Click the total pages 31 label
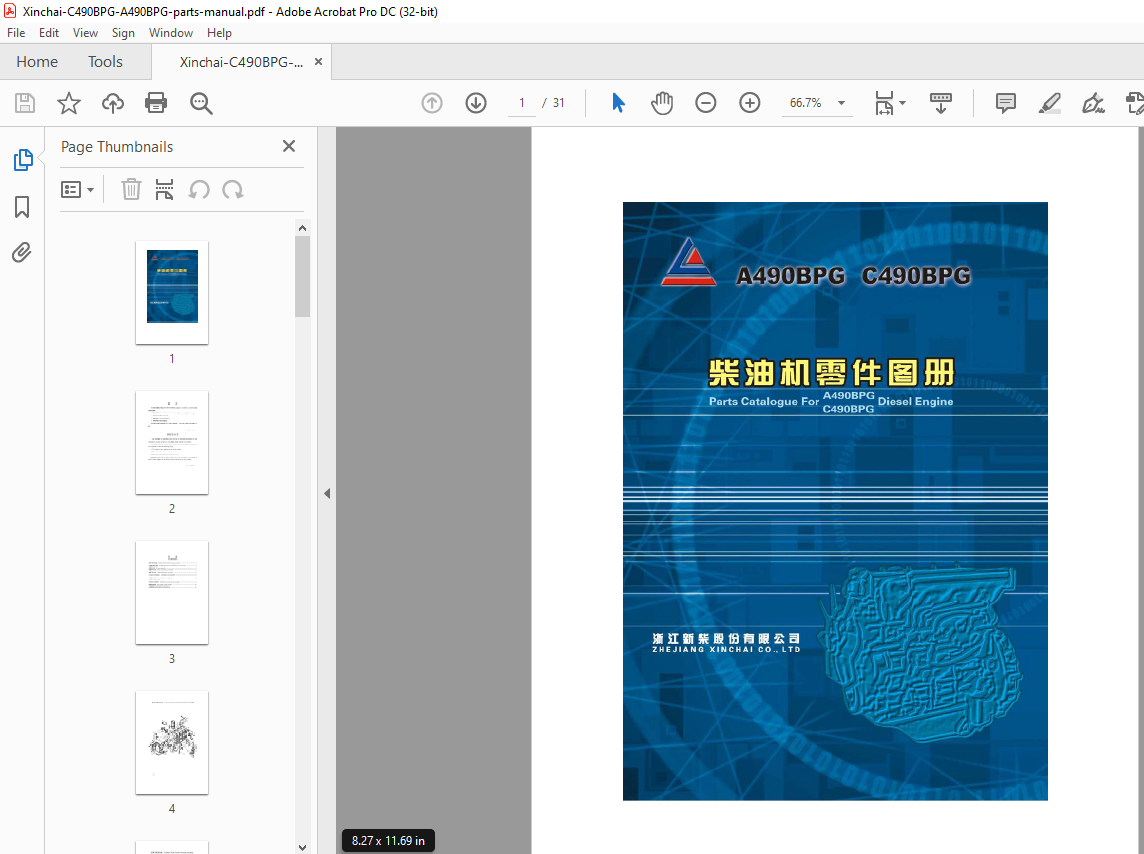The image size is (1144, 854). click(558, 103)
